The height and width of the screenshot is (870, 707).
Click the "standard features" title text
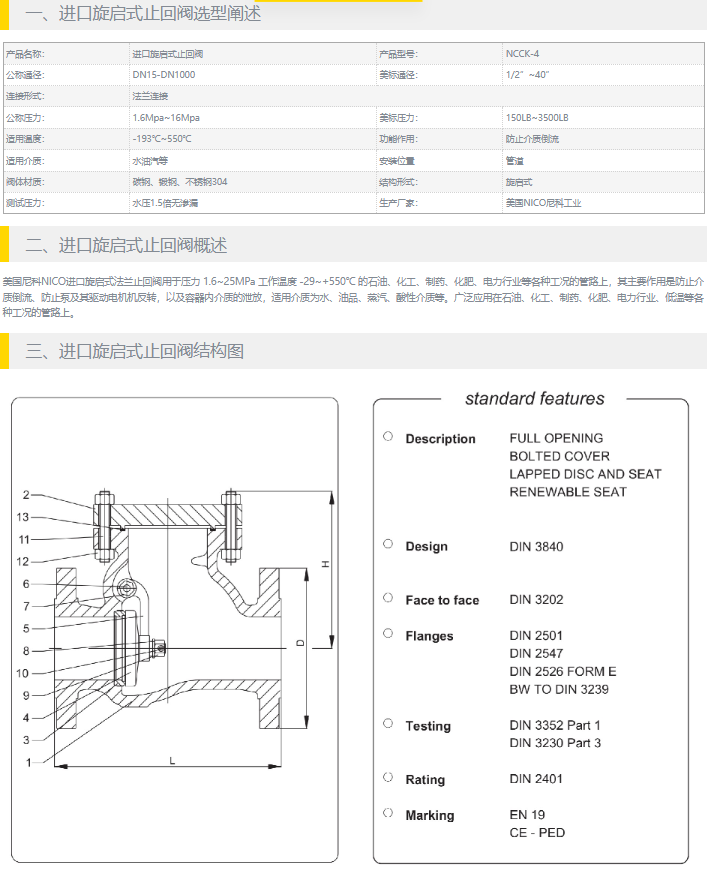coord(534,399)
